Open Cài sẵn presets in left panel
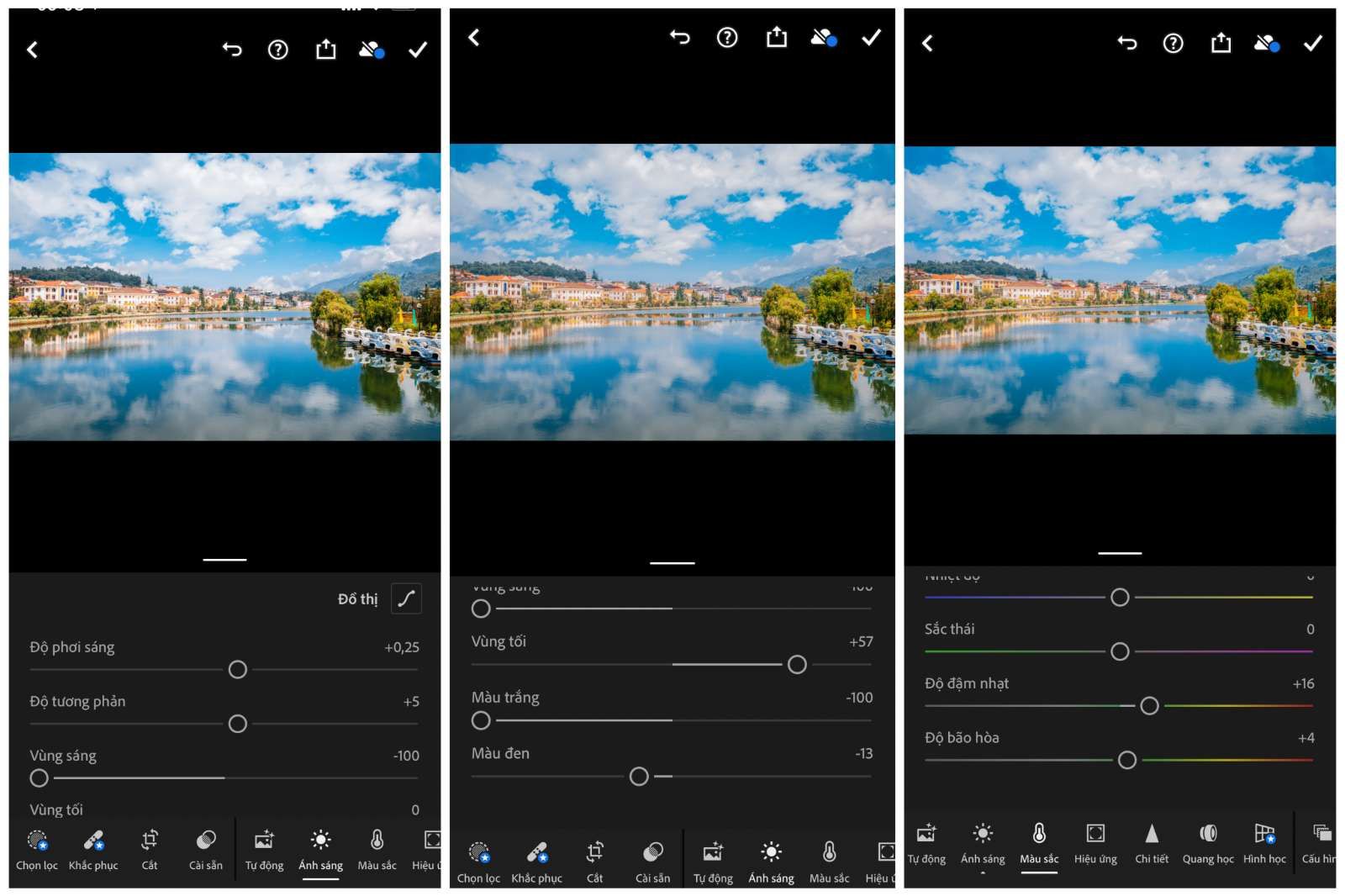The width and height of the screenshot is (1345, 896). click(206, 849)
